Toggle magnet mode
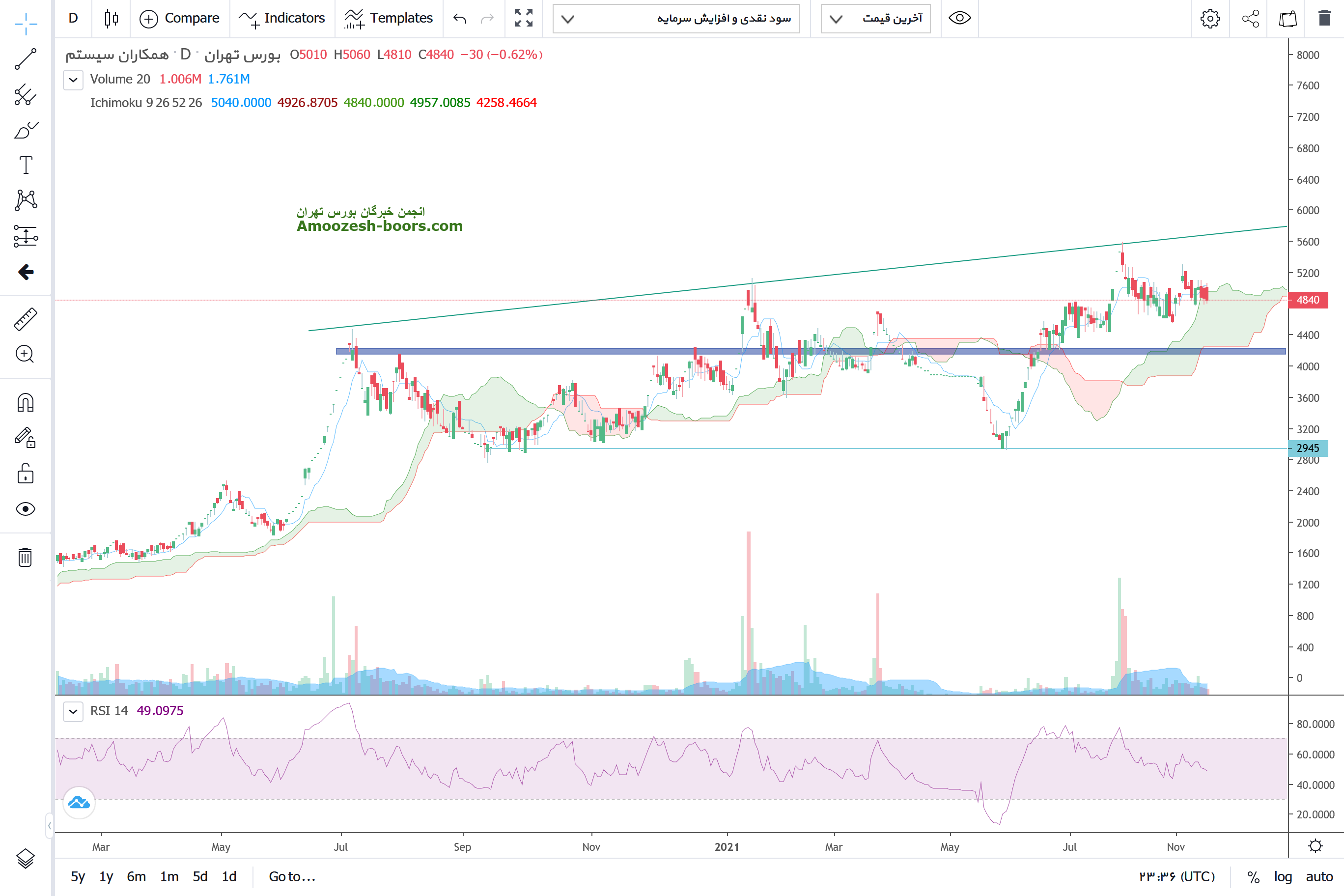Image resolution: width=1344 pixels, height=896 pixels. (x=25, y=403)
